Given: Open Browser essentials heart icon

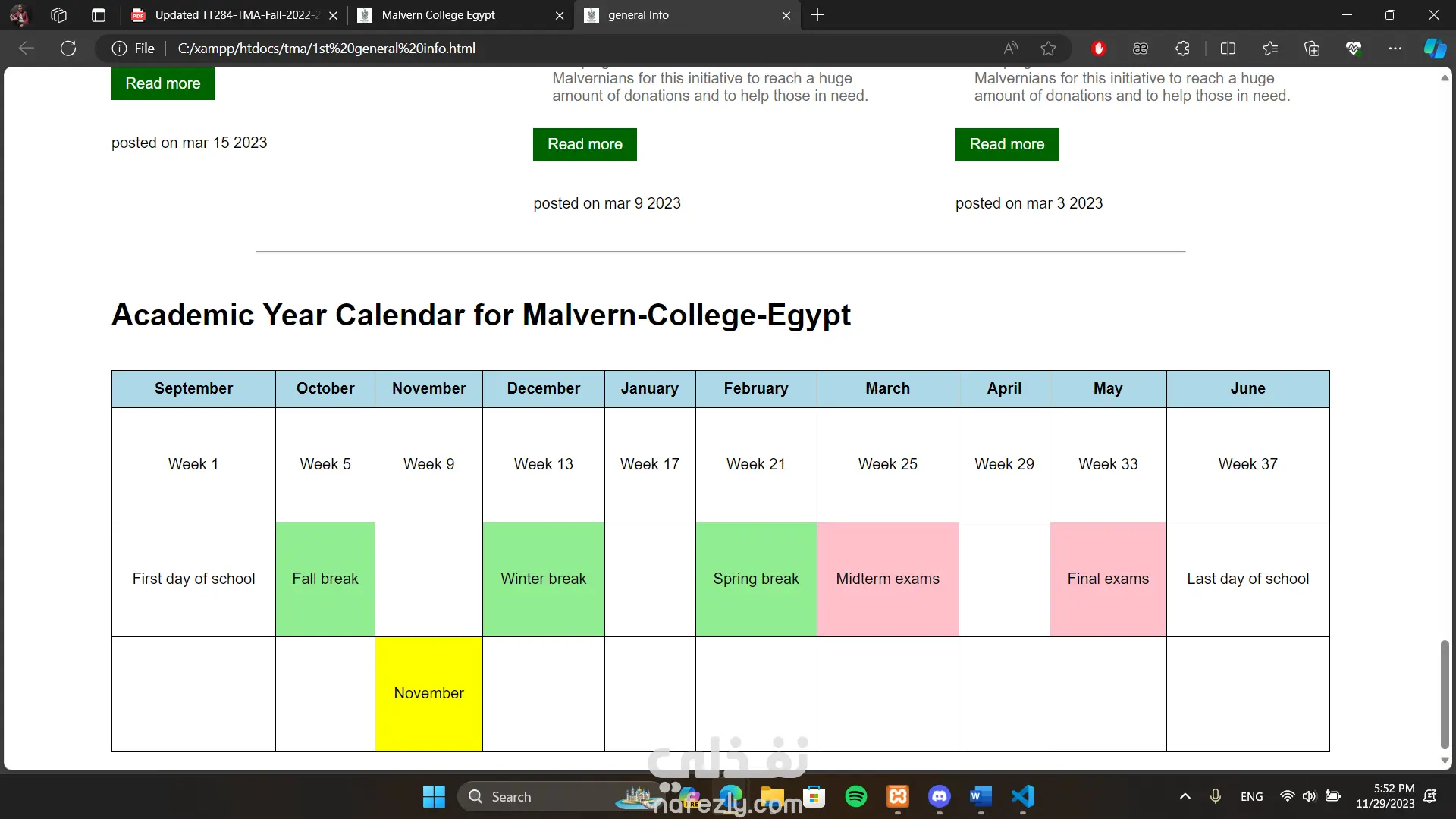Looking at the screenshot, I should tap(1354, 49).
